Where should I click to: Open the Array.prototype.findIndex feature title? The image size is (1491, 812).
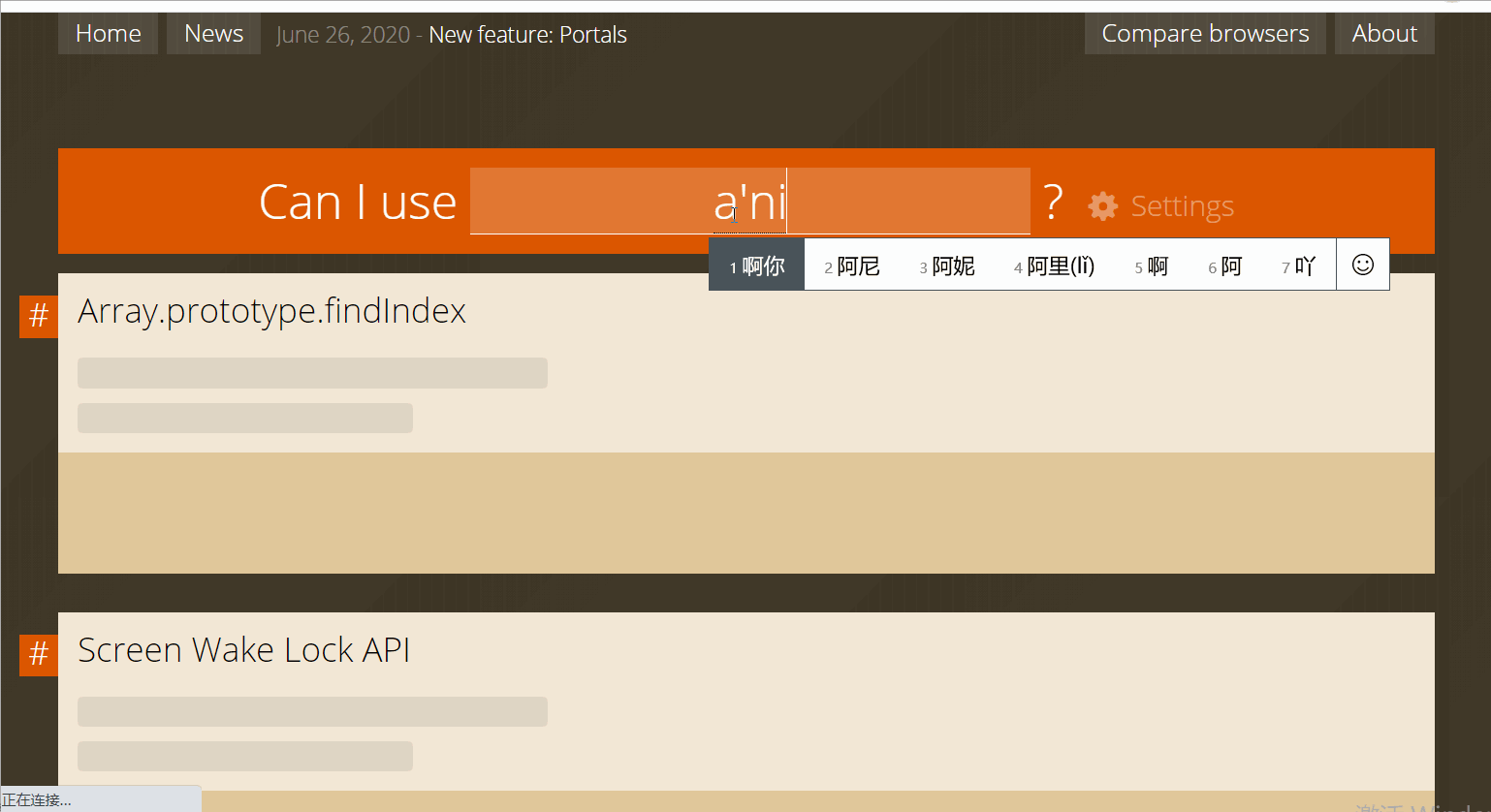pyautogui.click(x=271, y=311)
